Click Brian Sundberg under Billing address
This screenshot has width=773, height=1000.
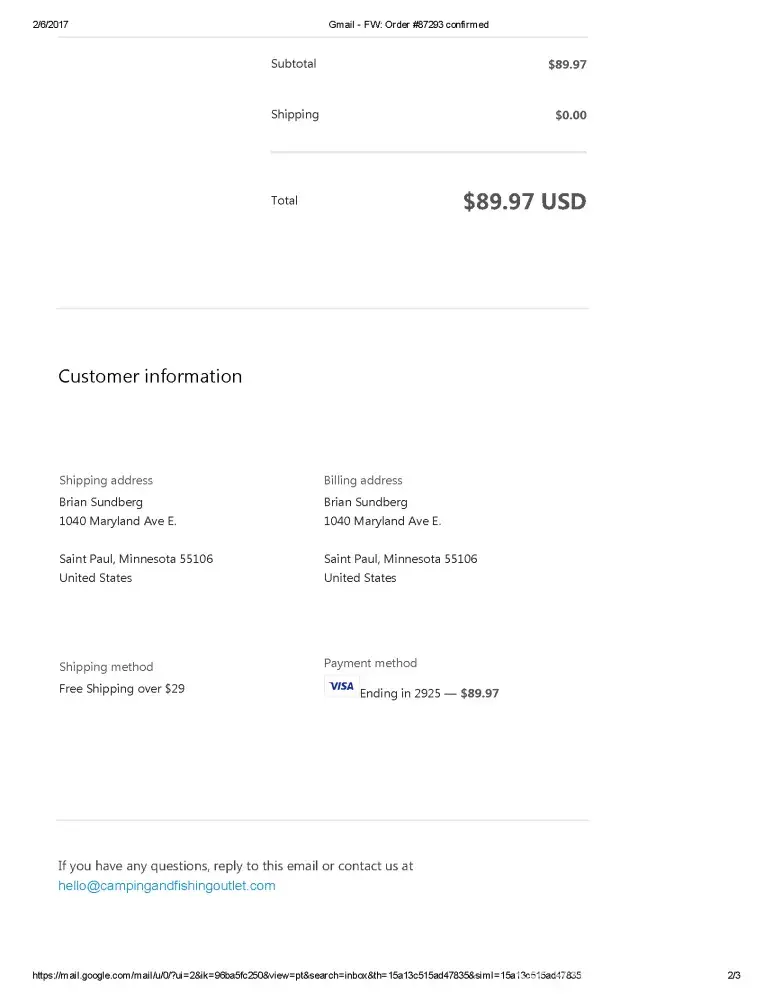tap(366, 502)
